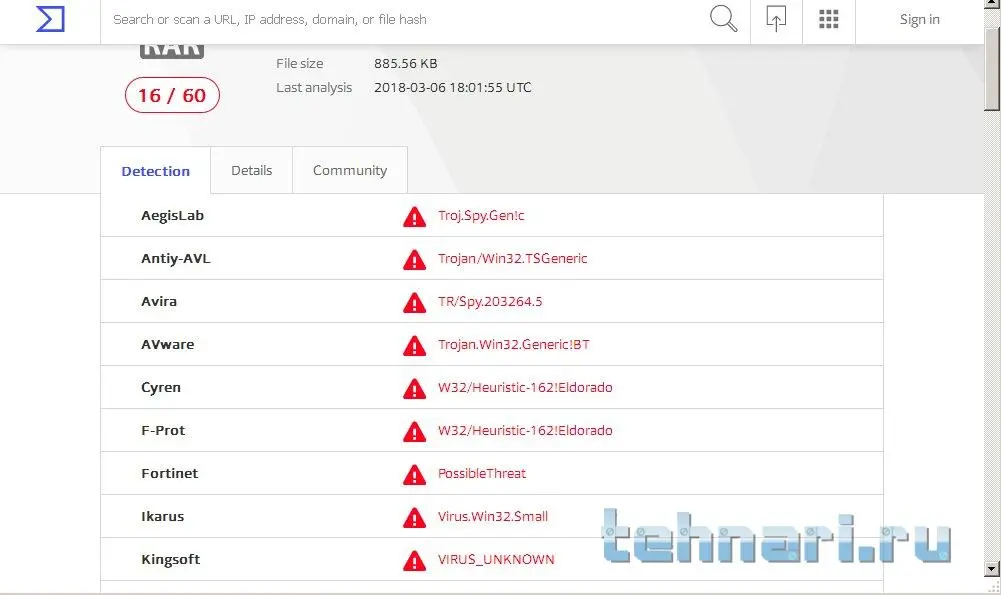1001x595 pixels.
Task: Focus the URL, IP, domain search field
Action: pyautogui.click(x=402, y=20)
